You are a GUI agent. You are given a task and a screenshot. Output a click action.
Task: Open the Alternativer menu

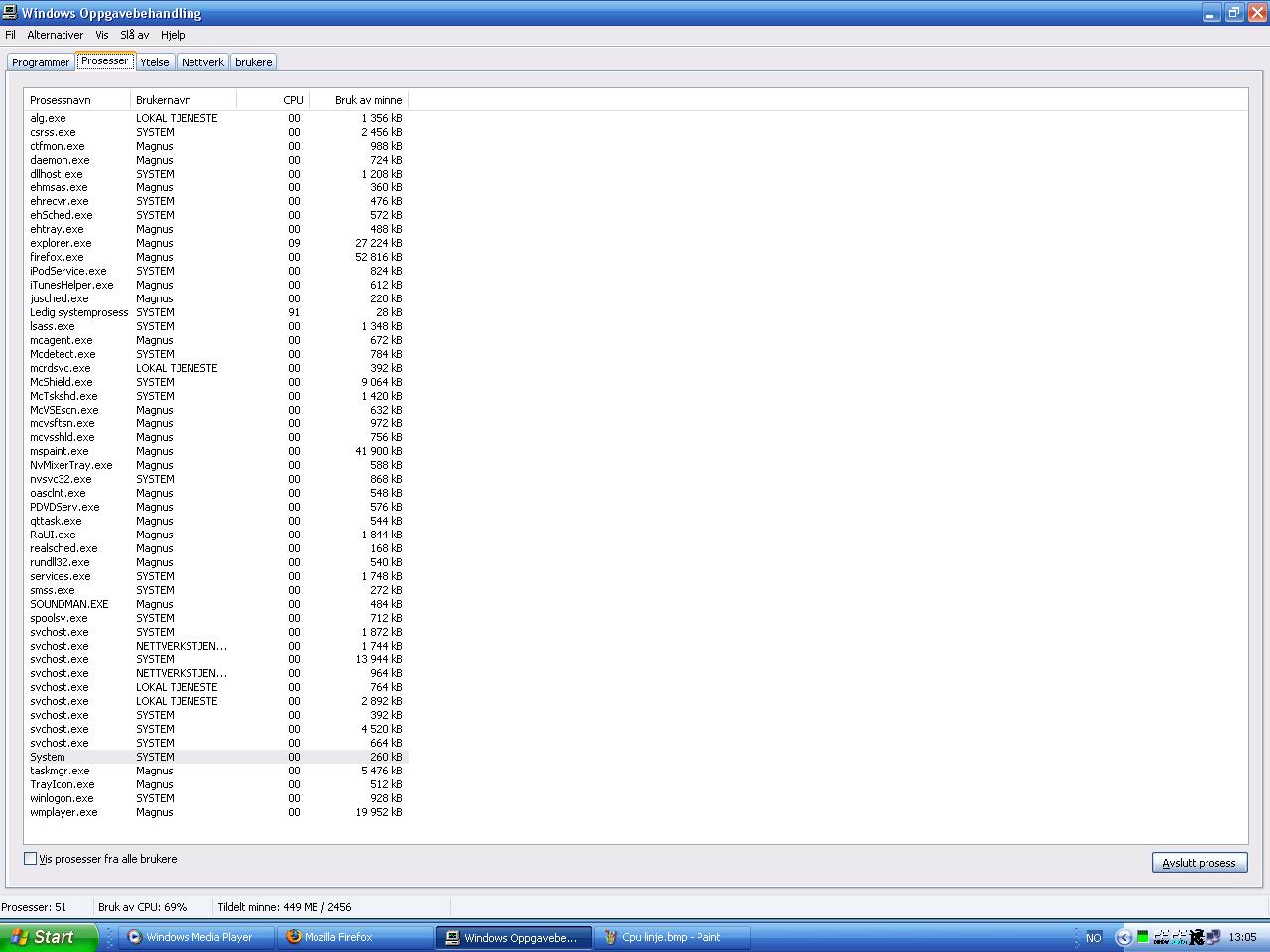tap(55, 35)
